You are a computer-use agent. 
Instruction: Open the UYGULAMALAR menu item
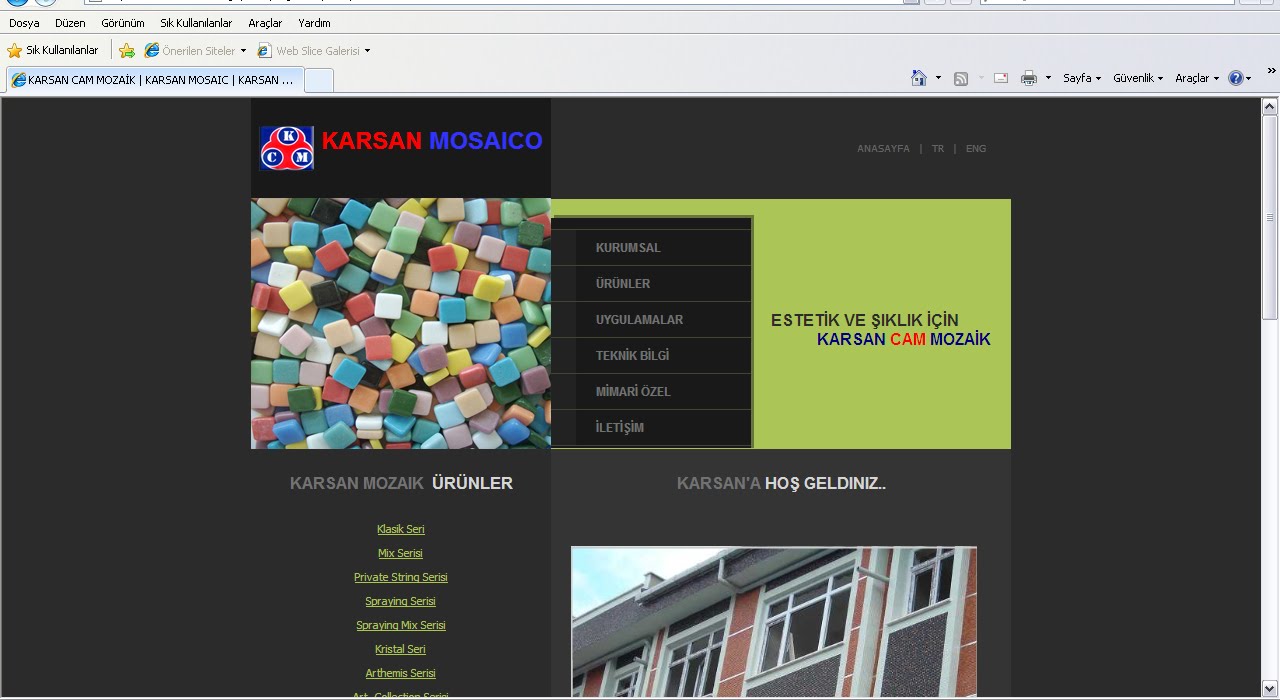(x=651, y=320)
